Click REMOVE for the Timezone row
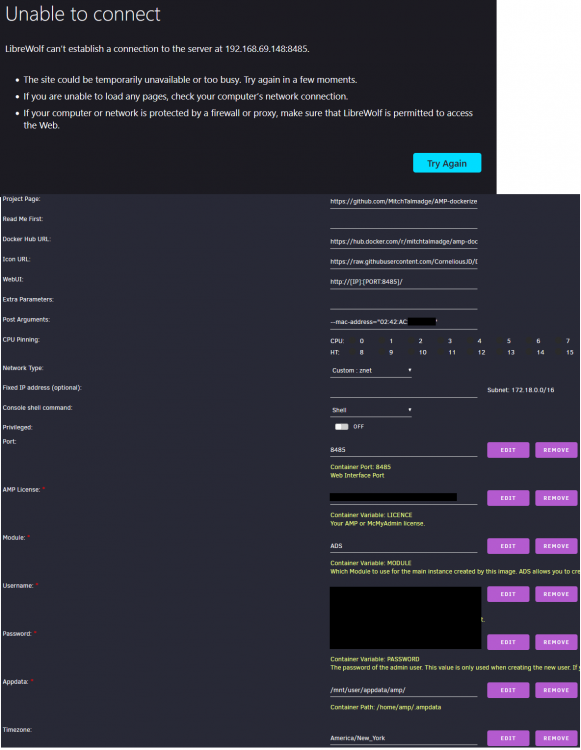The height and width of the screenshot is (750, 581). (x=556, y=738)
